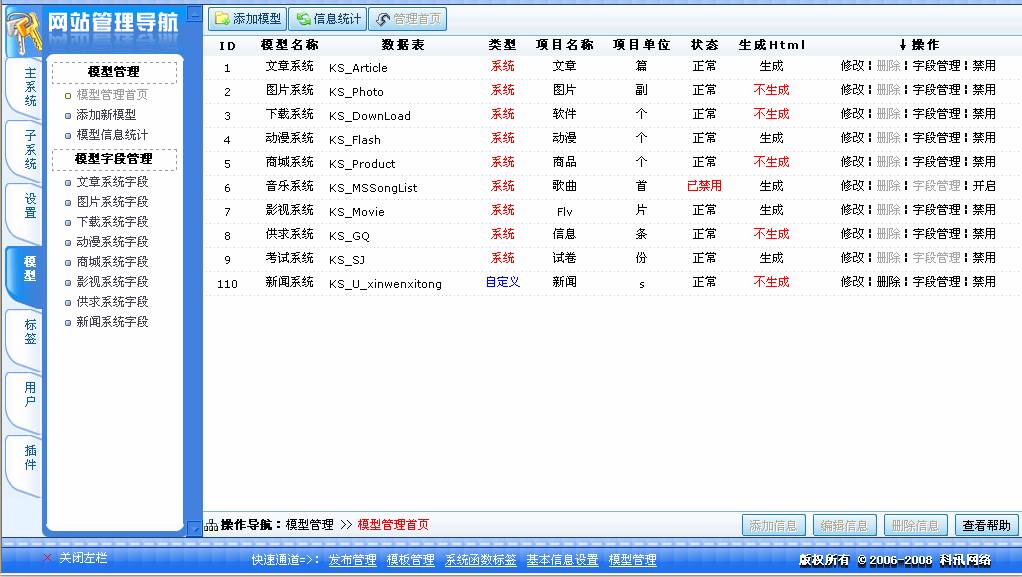Open 文章系统字段 in the sidebar

(112, 182)
